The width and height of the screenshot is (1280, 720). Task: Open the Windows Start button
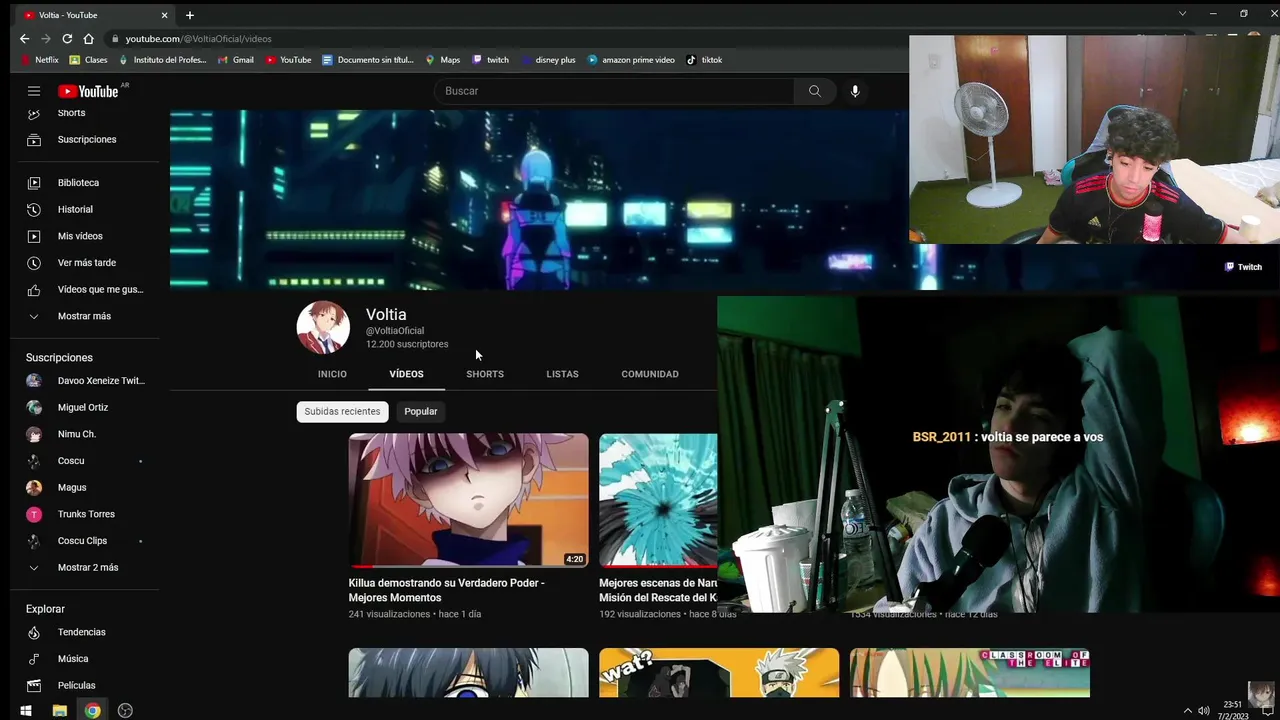[26, 711]
